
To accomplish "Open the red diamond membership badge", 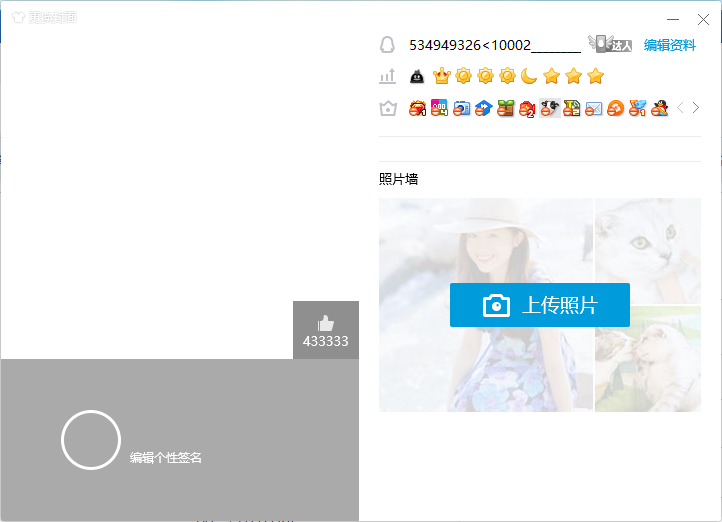I will pos(417,109).
